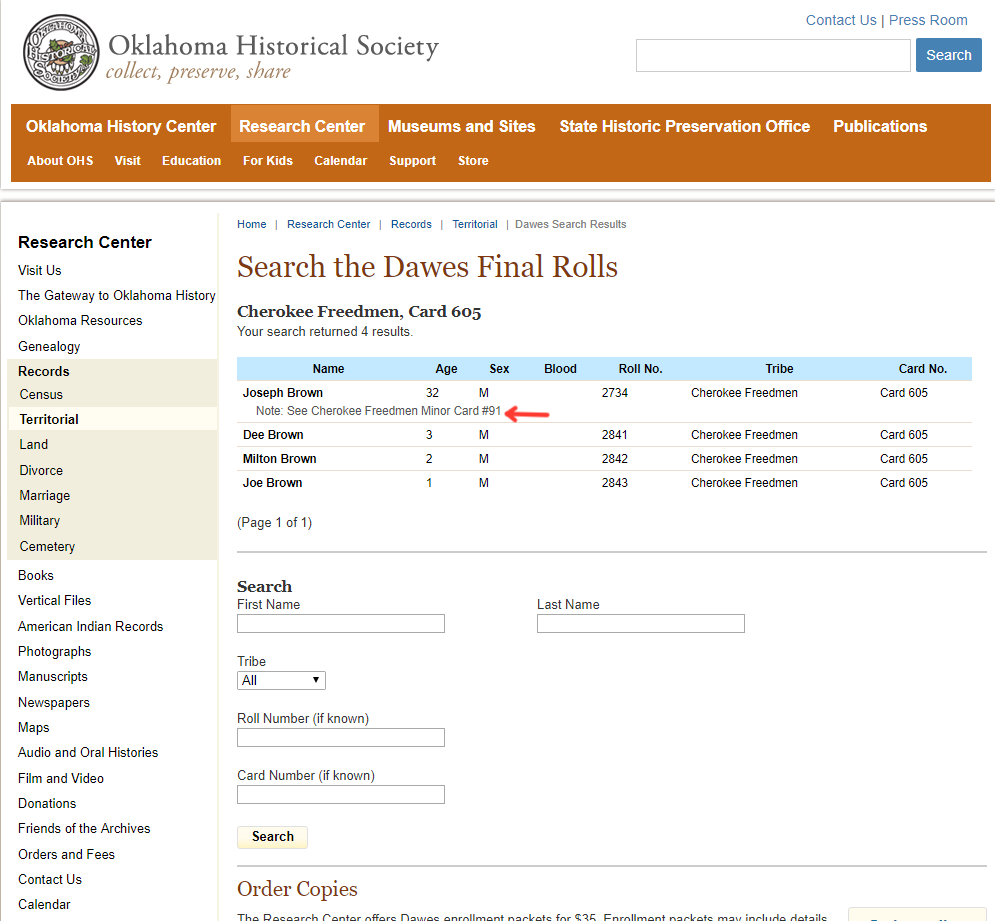995x921 pixels.
Task: Click roll number 2734 cell
Action: point(614,393)
